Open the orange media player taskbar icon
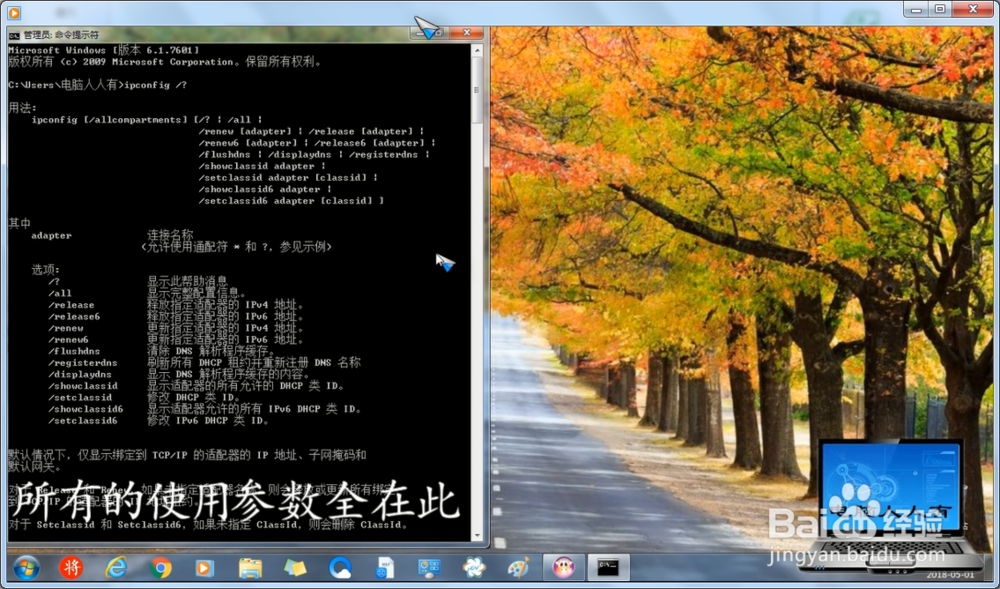Image resolution: width=1000 pixels, height=589 pixels. click(204, 568)
